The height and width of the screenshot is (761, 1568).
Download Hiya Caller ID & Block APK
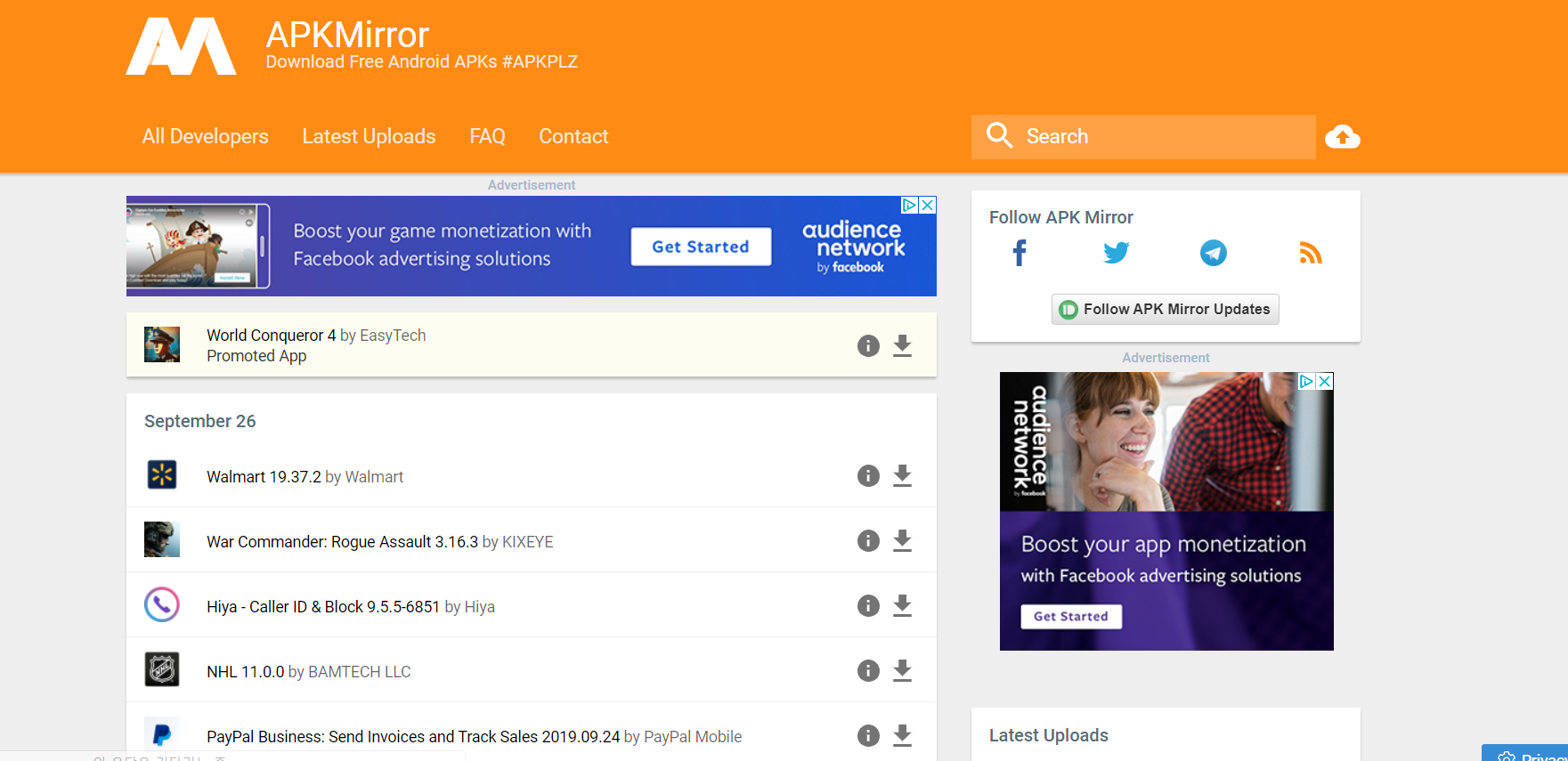coord(902,605)
